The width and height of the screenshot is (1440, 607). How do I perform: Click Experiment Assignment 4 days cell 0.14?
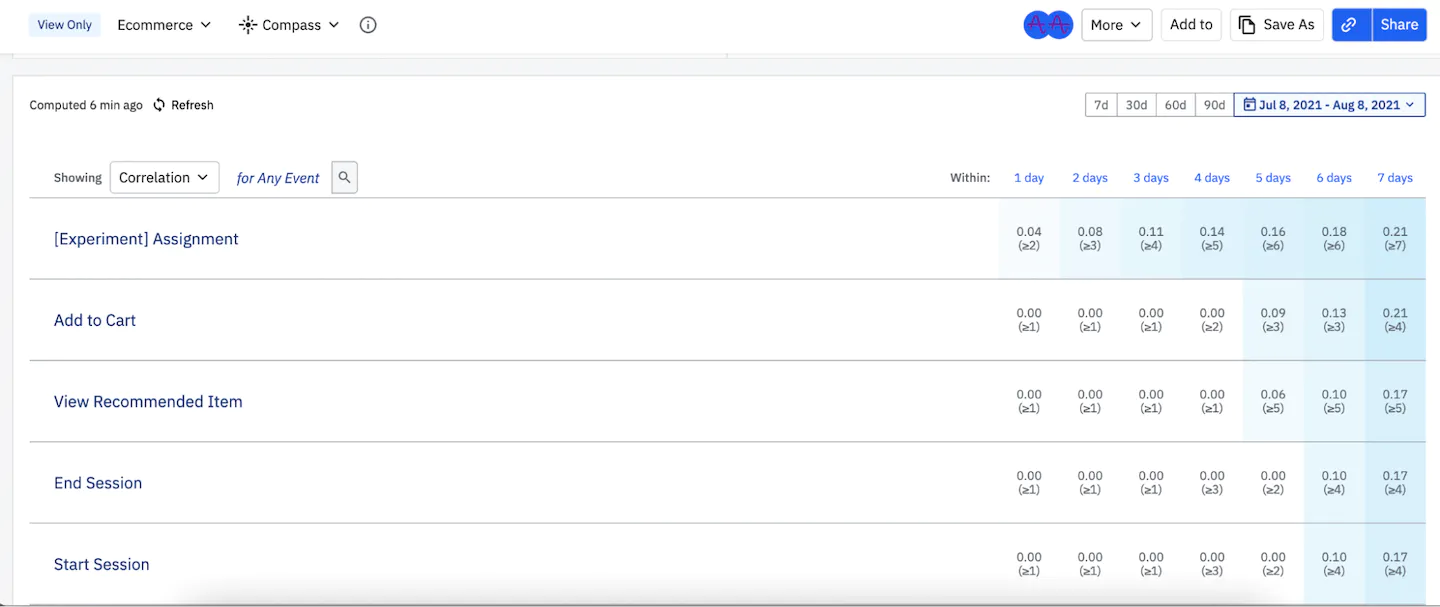tap(1212, 239)
